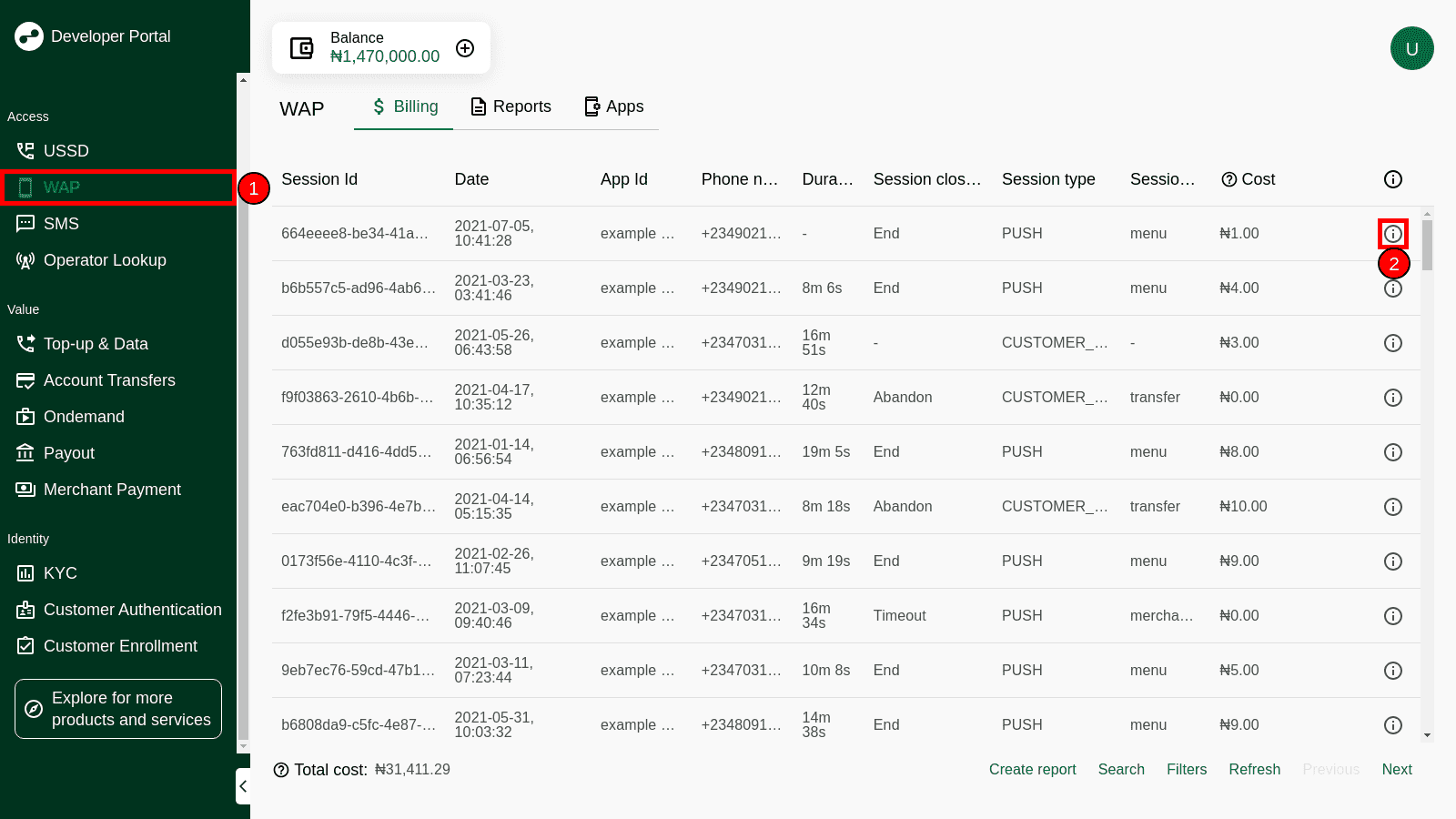Open info for session 664eeee8
This screenshot has width=1456, height=819.
(x=1392, y=234)
